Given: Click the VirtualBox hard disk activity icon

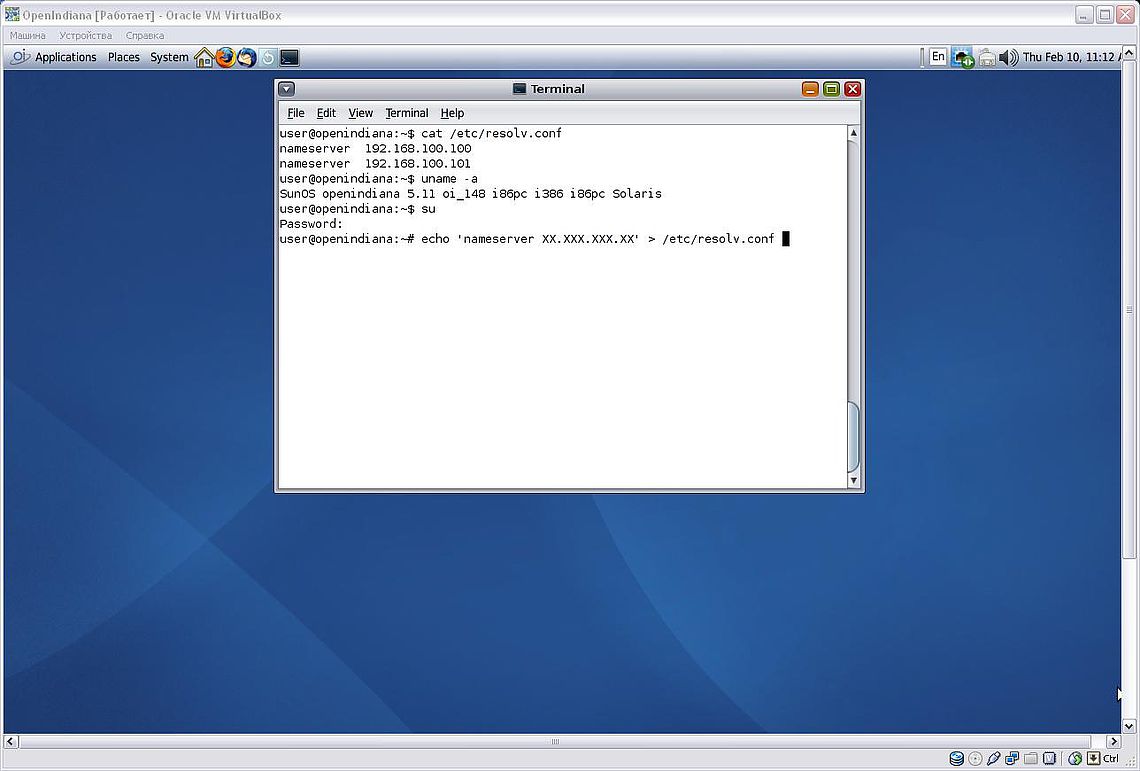Looking at the screenshot, I should click(957, 759).
